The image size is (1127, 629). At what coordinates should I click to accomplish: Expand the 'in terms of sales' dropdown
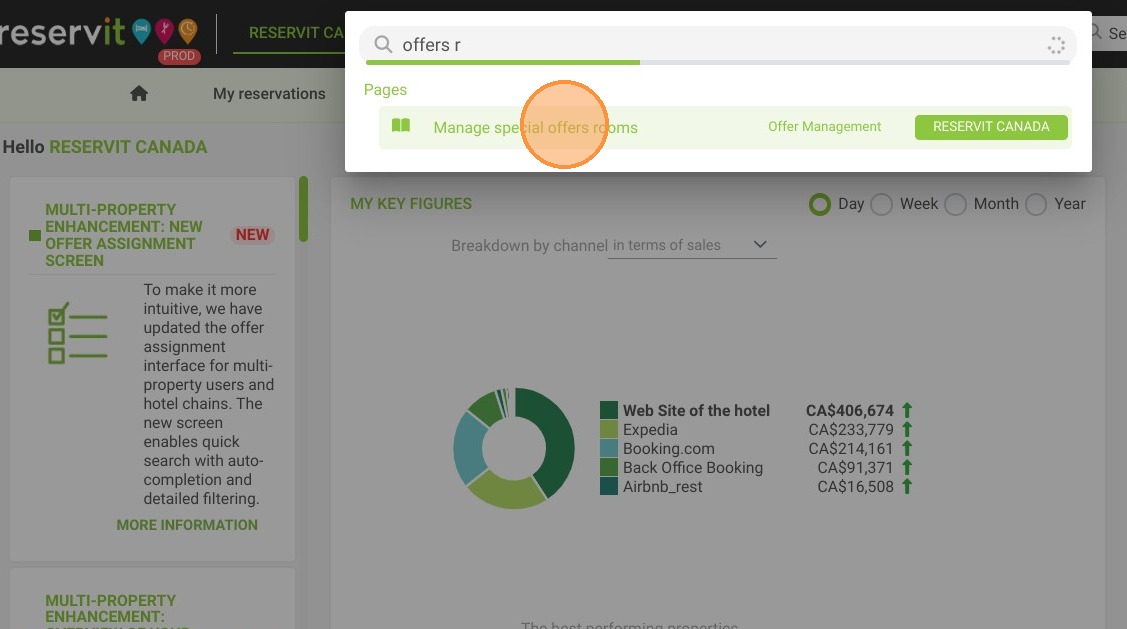coord(692,245)
